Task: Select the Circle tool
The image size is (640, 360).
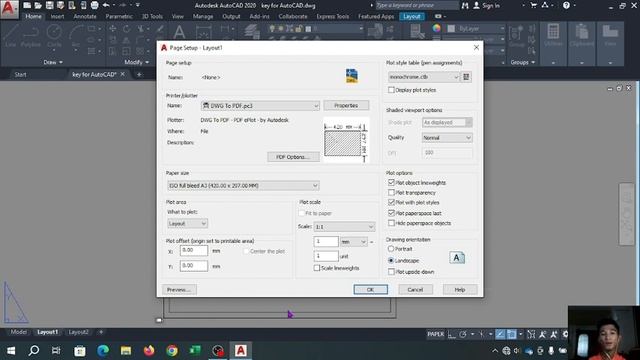Action: [54, 36]
